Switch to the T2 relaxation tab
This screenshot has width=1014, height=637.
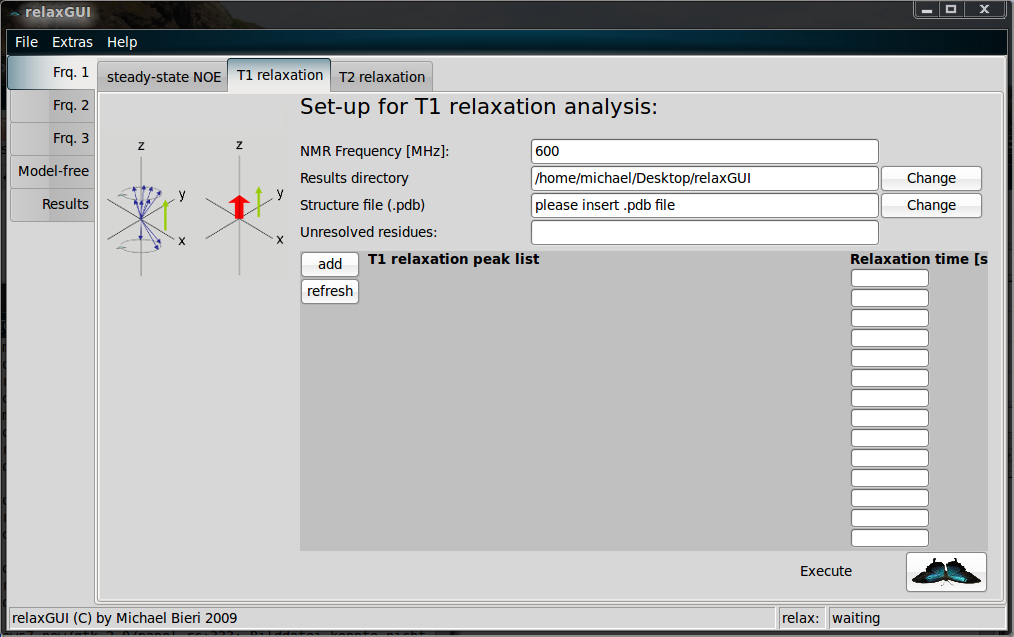point(381,77)
